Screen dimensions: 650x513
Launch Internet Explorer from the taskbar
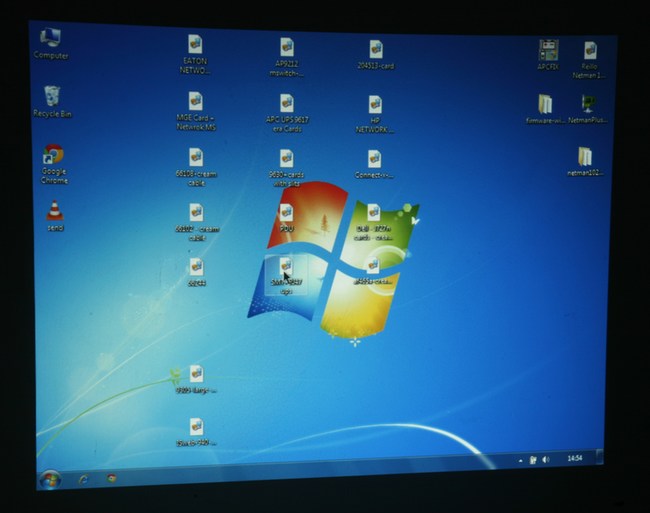(84, 479)
